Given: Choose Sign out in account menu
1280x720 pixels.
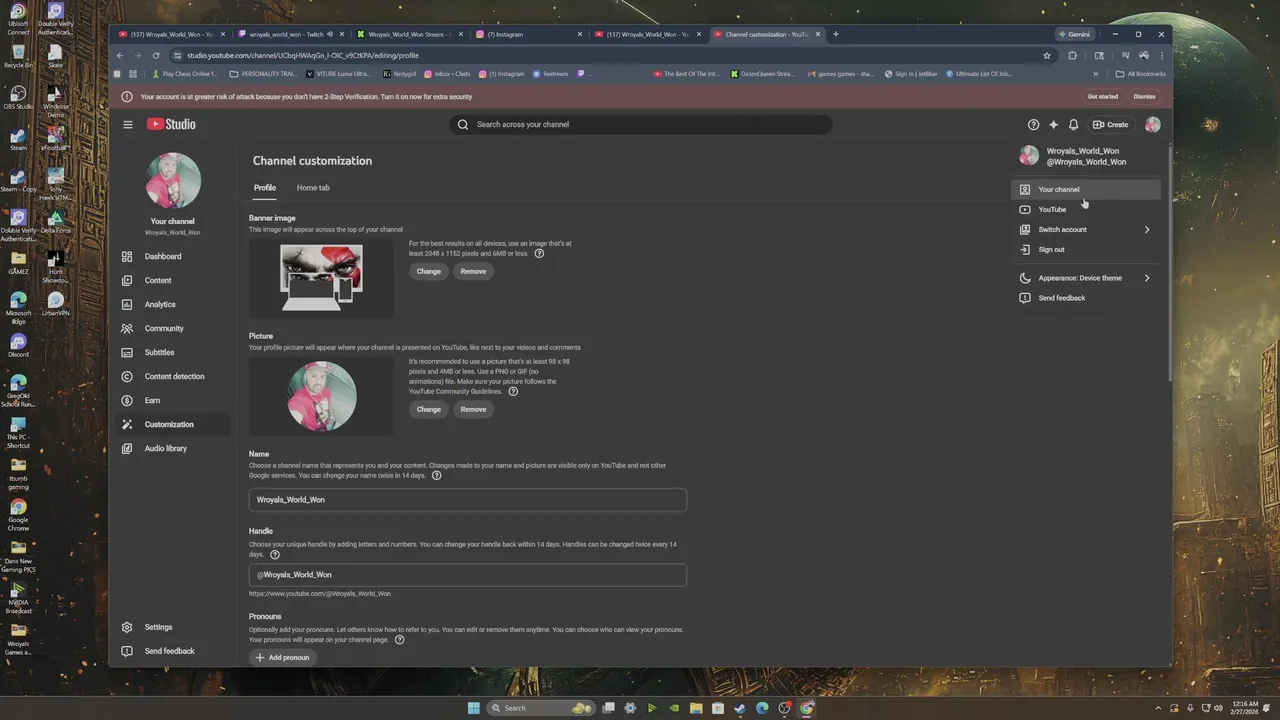Looking at the screenshot, I should click(1085, 250).
